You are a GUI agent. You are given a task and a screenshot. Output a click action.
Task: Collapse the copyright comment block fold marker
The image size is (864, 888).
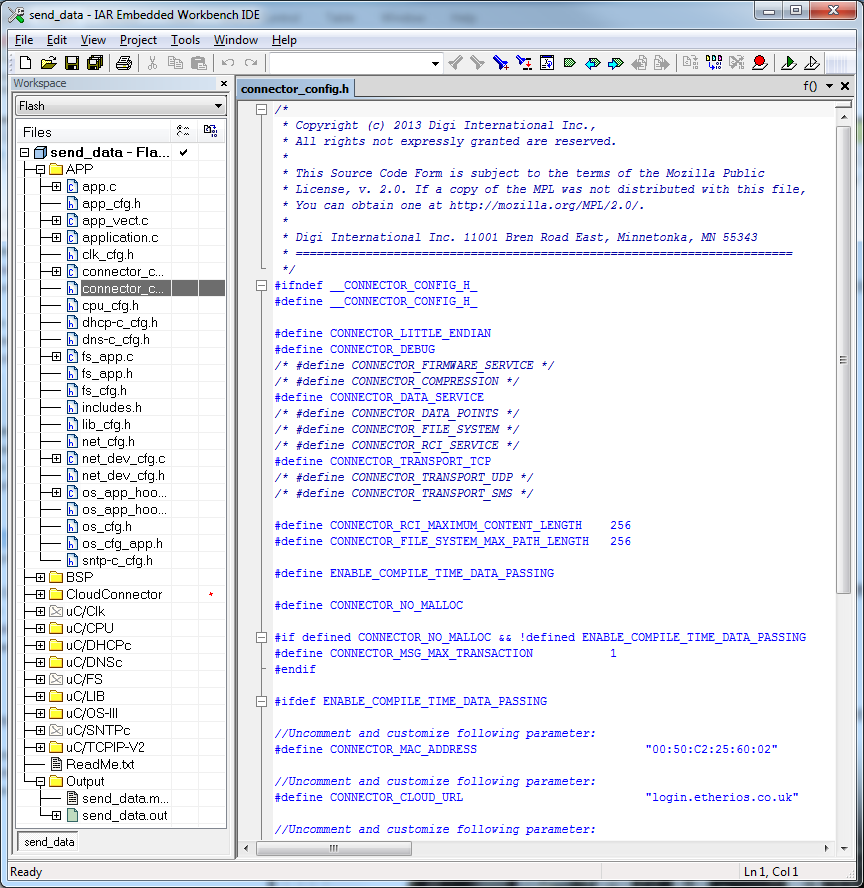pyautogui.click(x=261, y=110)
